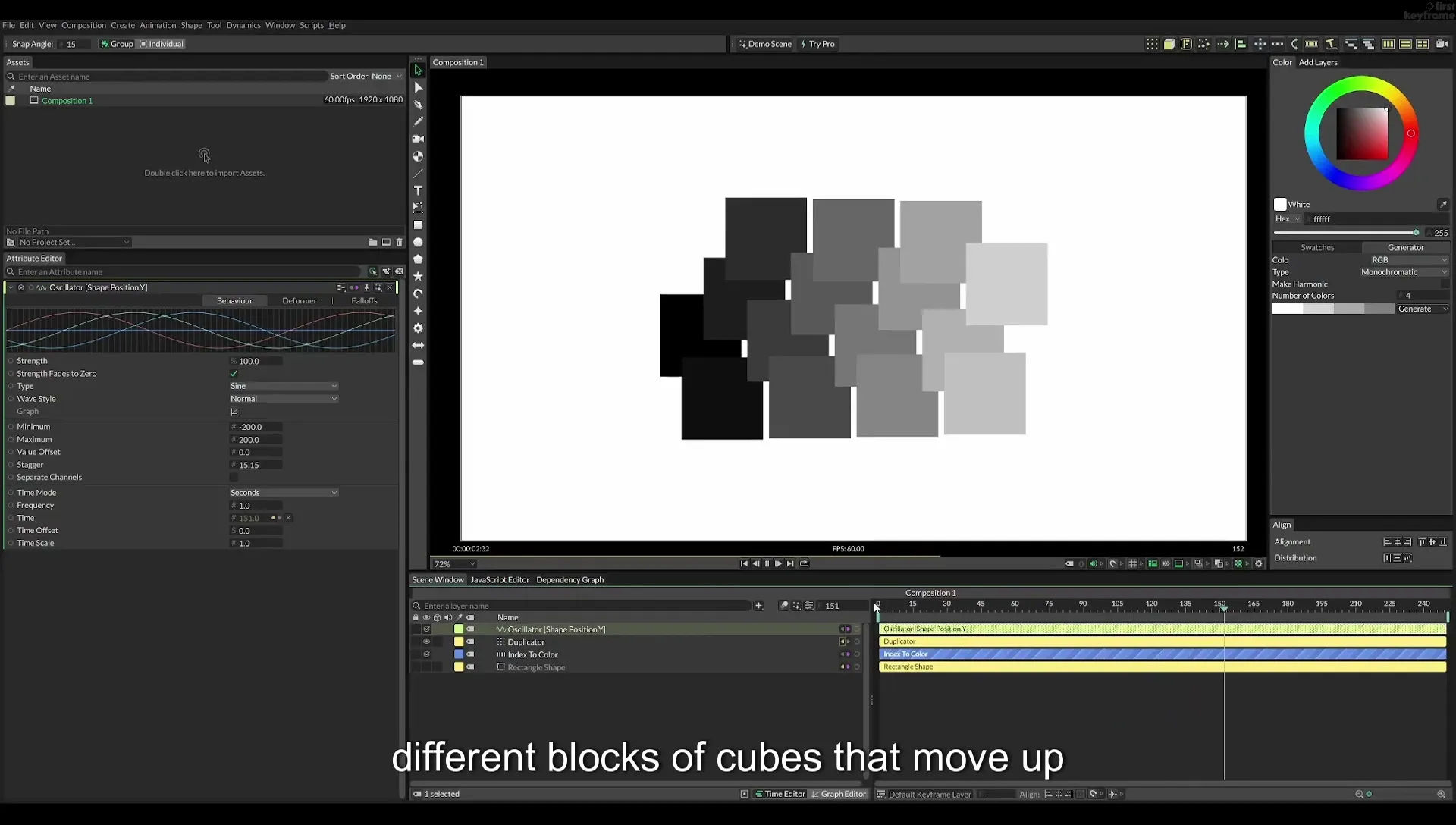Click the add layer plus button

758,606
